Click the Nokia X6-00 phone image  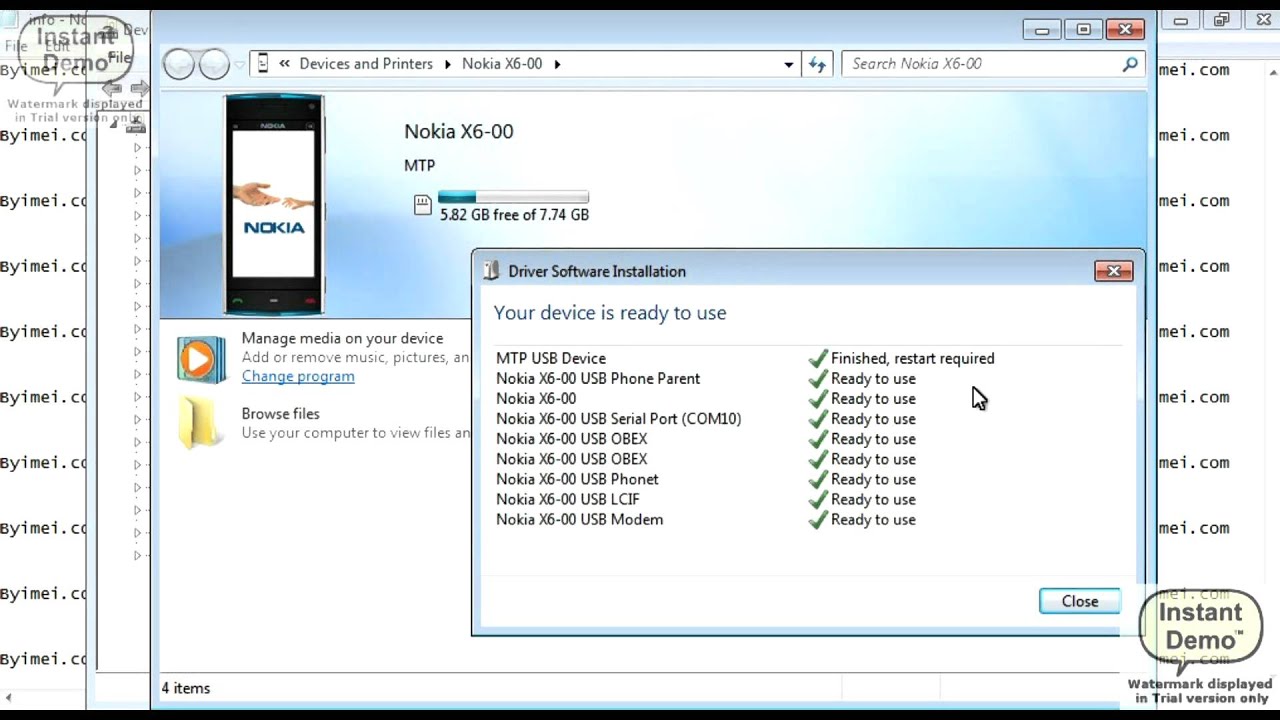(x=274, y=204)
